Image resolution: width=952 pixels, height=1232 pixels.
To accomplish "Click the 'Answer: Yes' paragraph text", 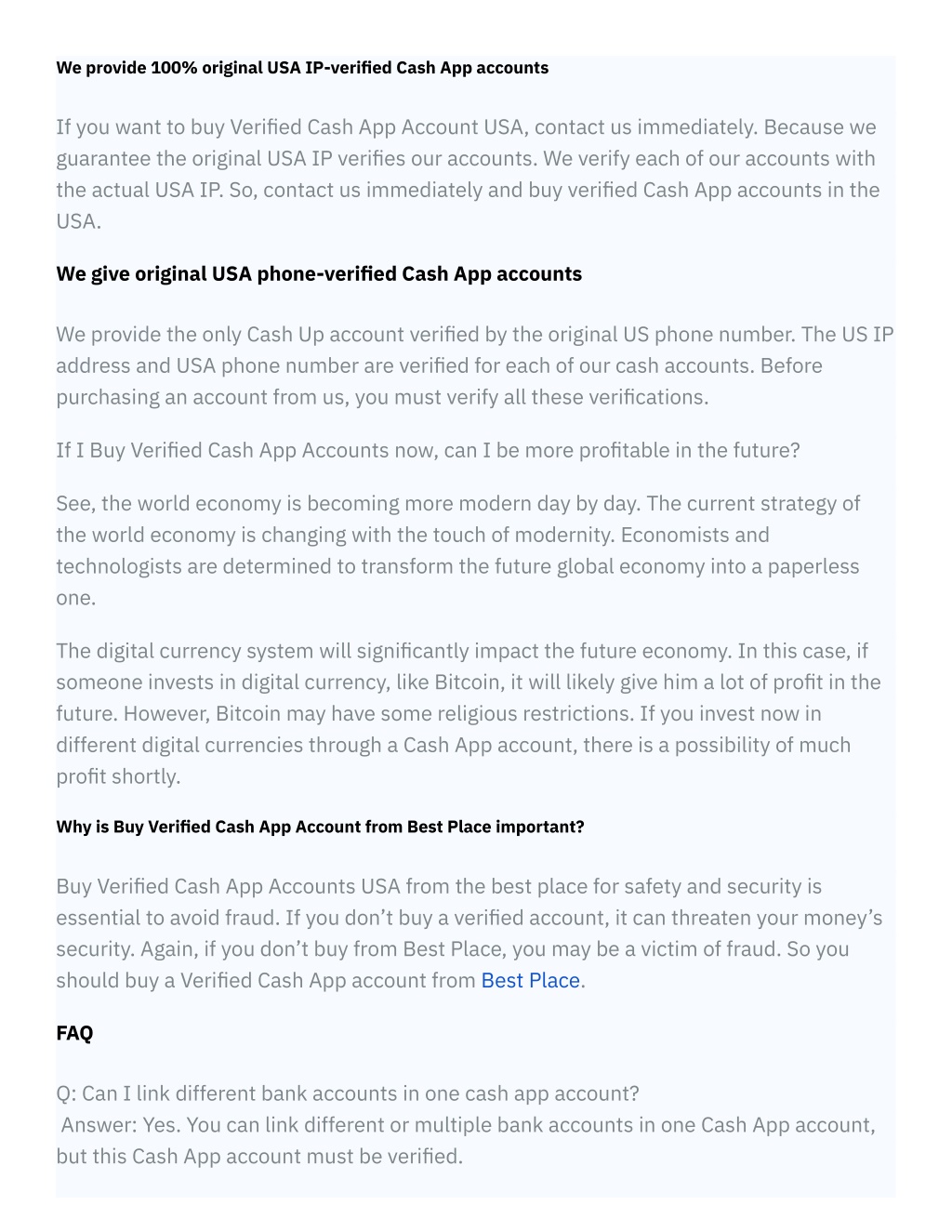I will pyautogui.click(x=466, y=1141).
